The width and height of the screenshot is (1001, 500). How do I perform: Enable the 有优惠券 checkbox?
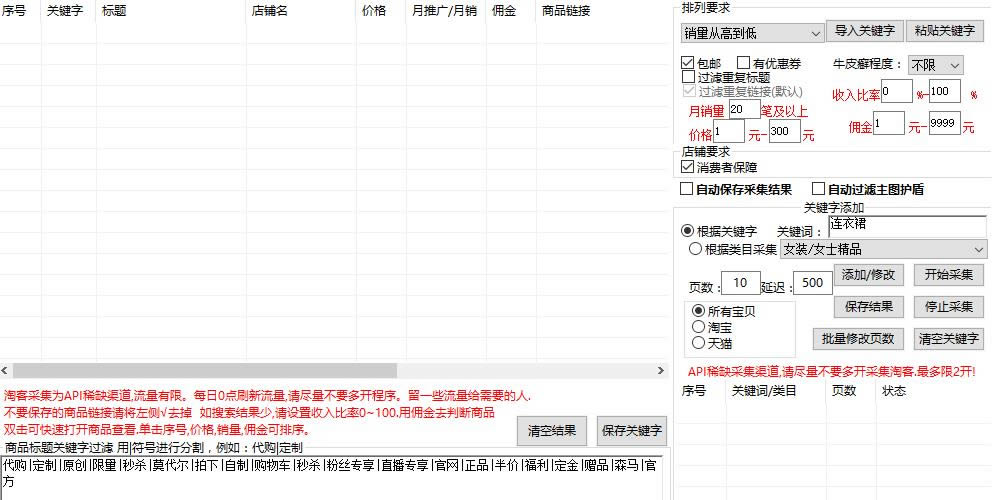coord(744,63)
